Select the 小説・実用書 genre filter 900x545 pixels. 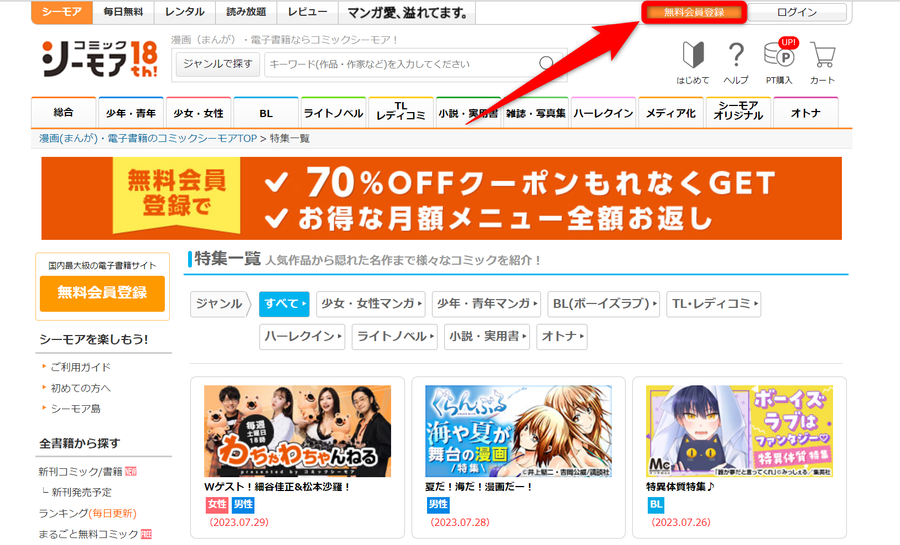click(487, 336)
